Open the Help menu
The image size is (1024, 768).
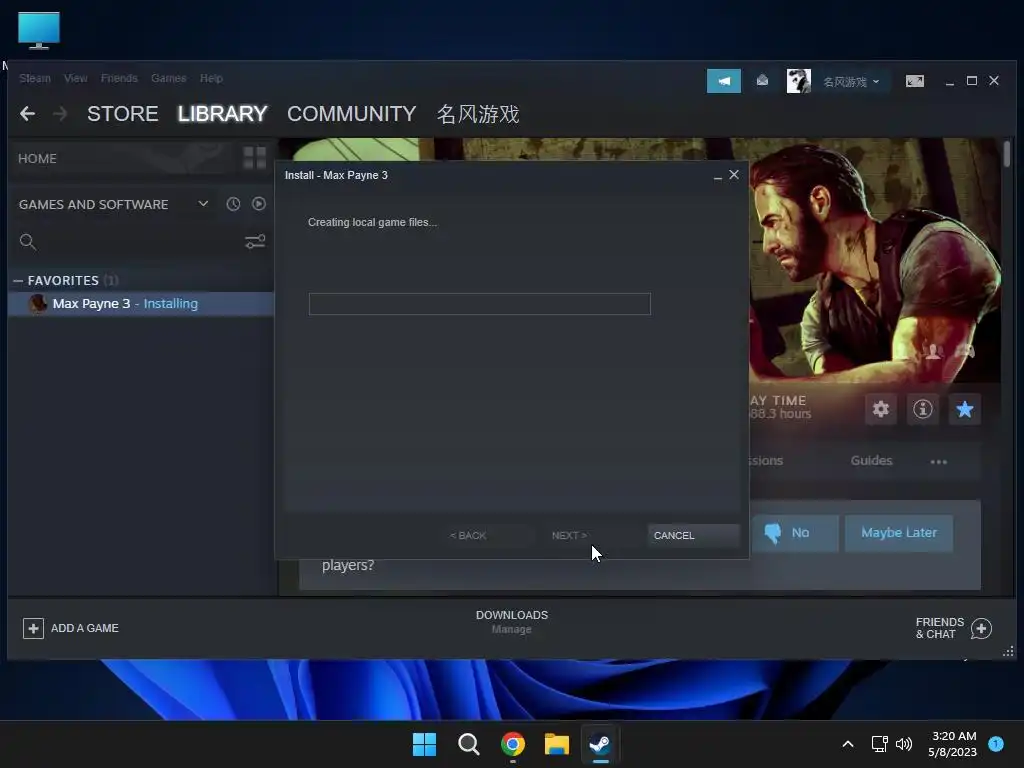click(211, 78)
